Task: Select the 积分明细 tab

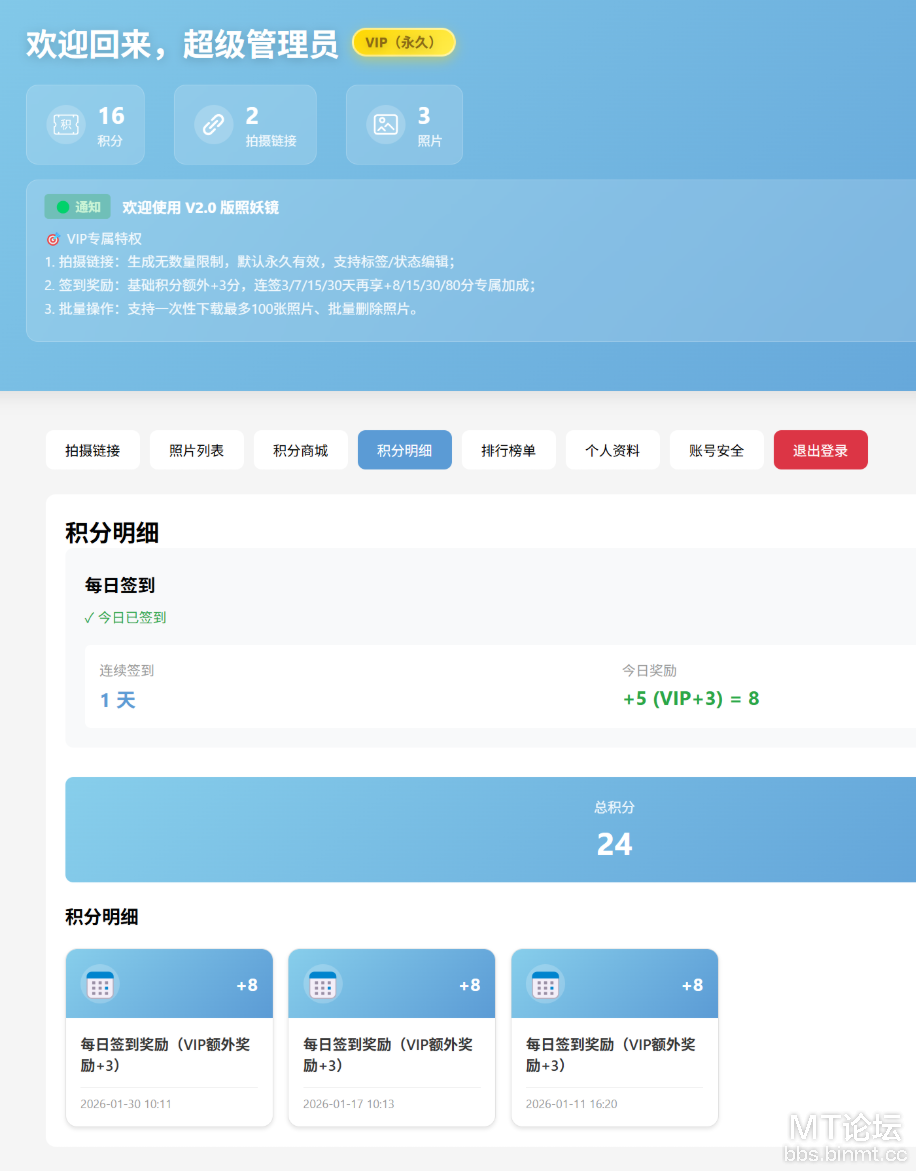Action: pyautogui.click(x=405, y=450)
